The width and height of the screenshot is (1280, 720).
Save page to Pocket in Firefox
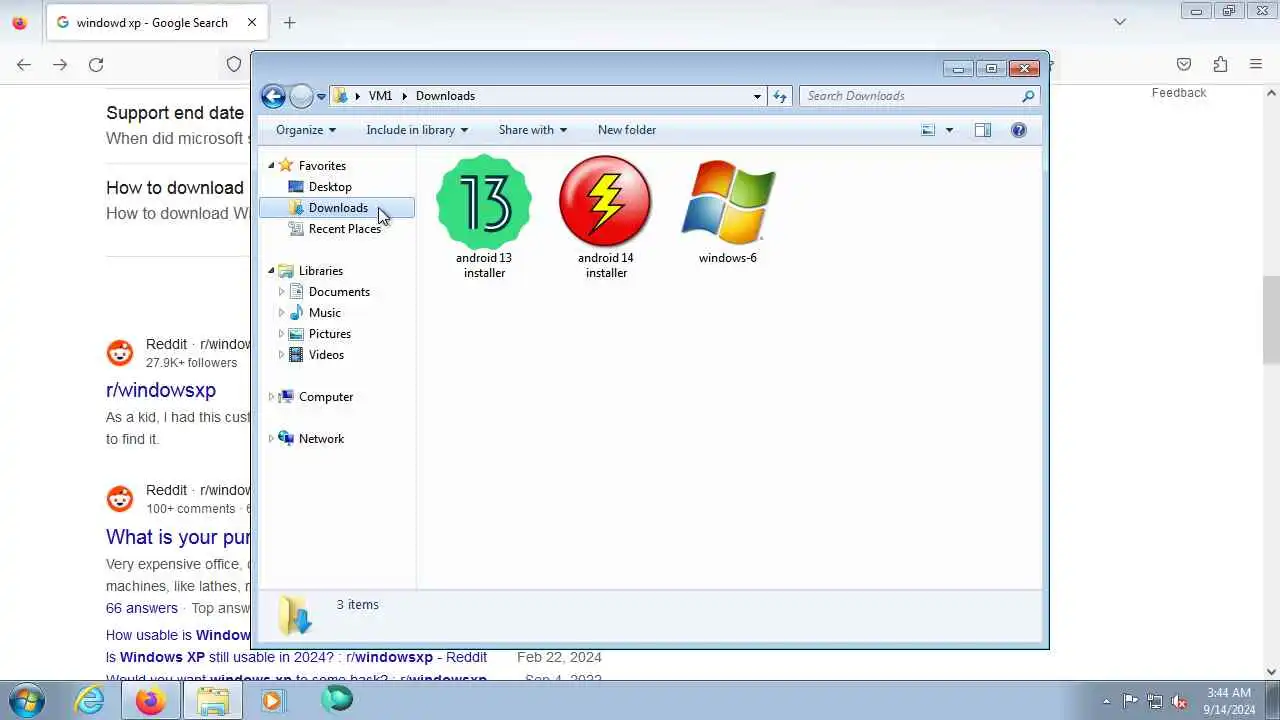coord(1184,64)
